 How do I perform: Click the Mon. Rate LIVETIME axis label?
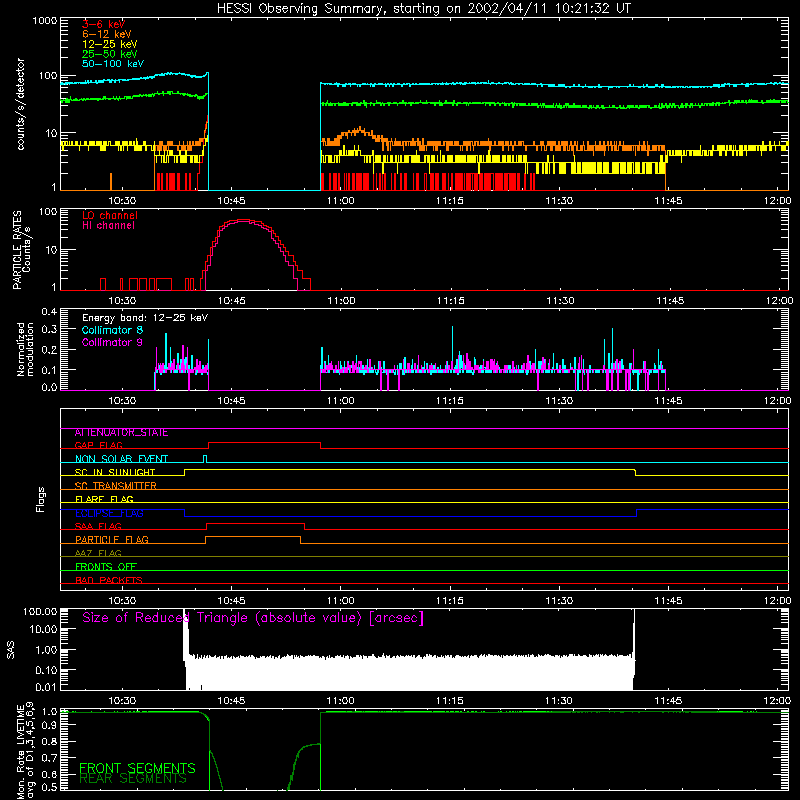(25, 751)
